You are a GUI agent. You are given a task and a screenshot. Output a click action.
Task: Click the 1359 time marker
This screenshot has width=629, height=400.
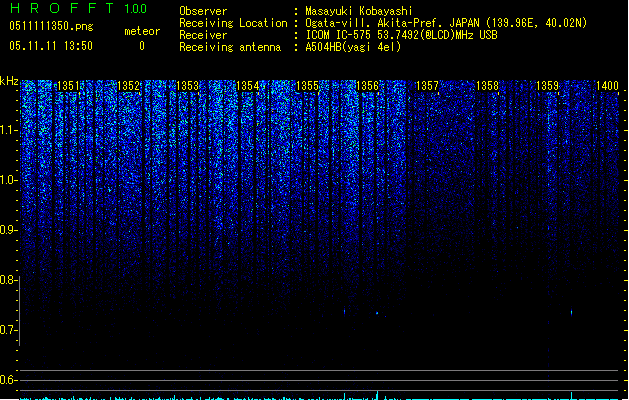547,86
